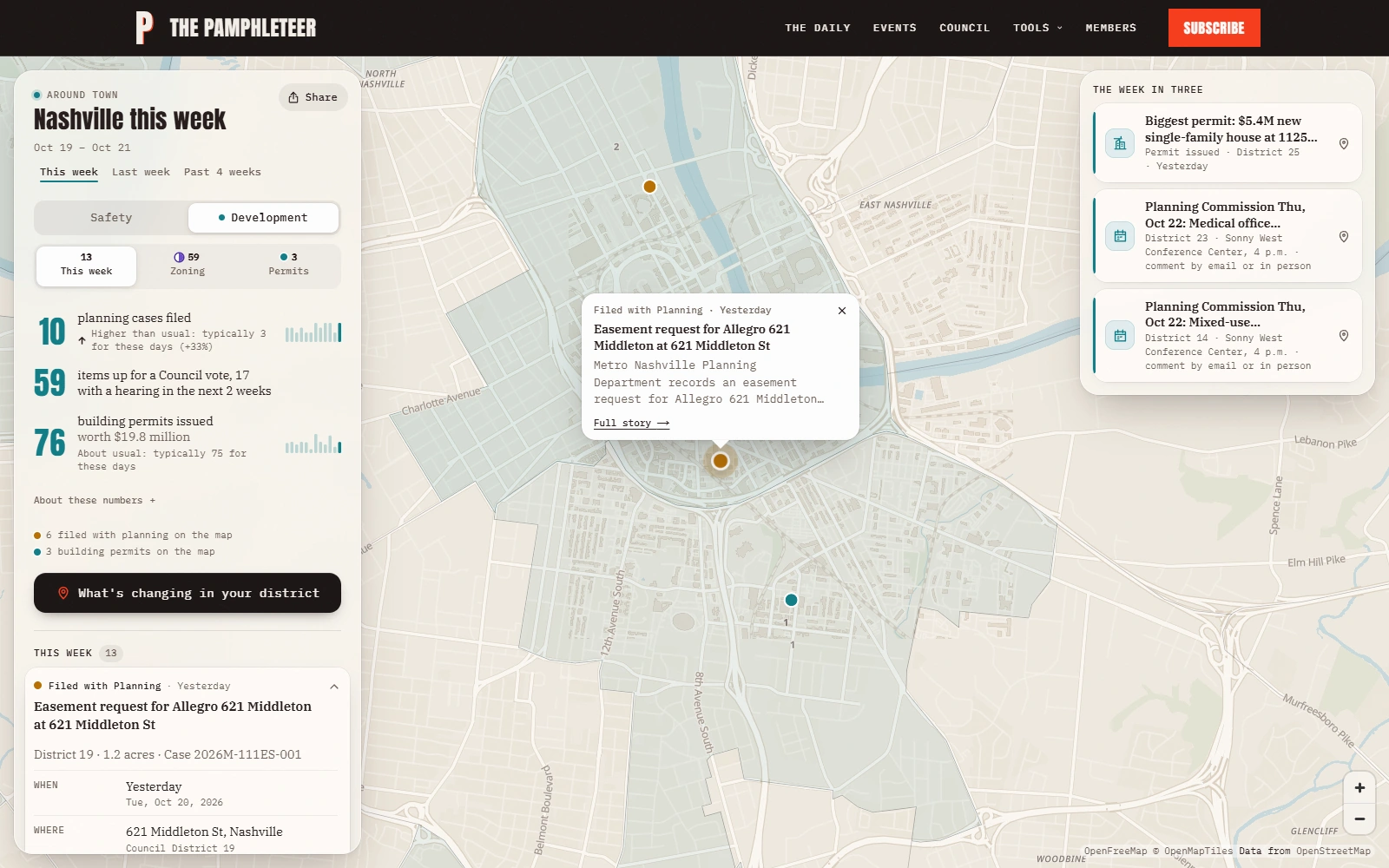Open Members in navigation
The height and width of the screenshot is (868, 1389).
[1111, 28]
